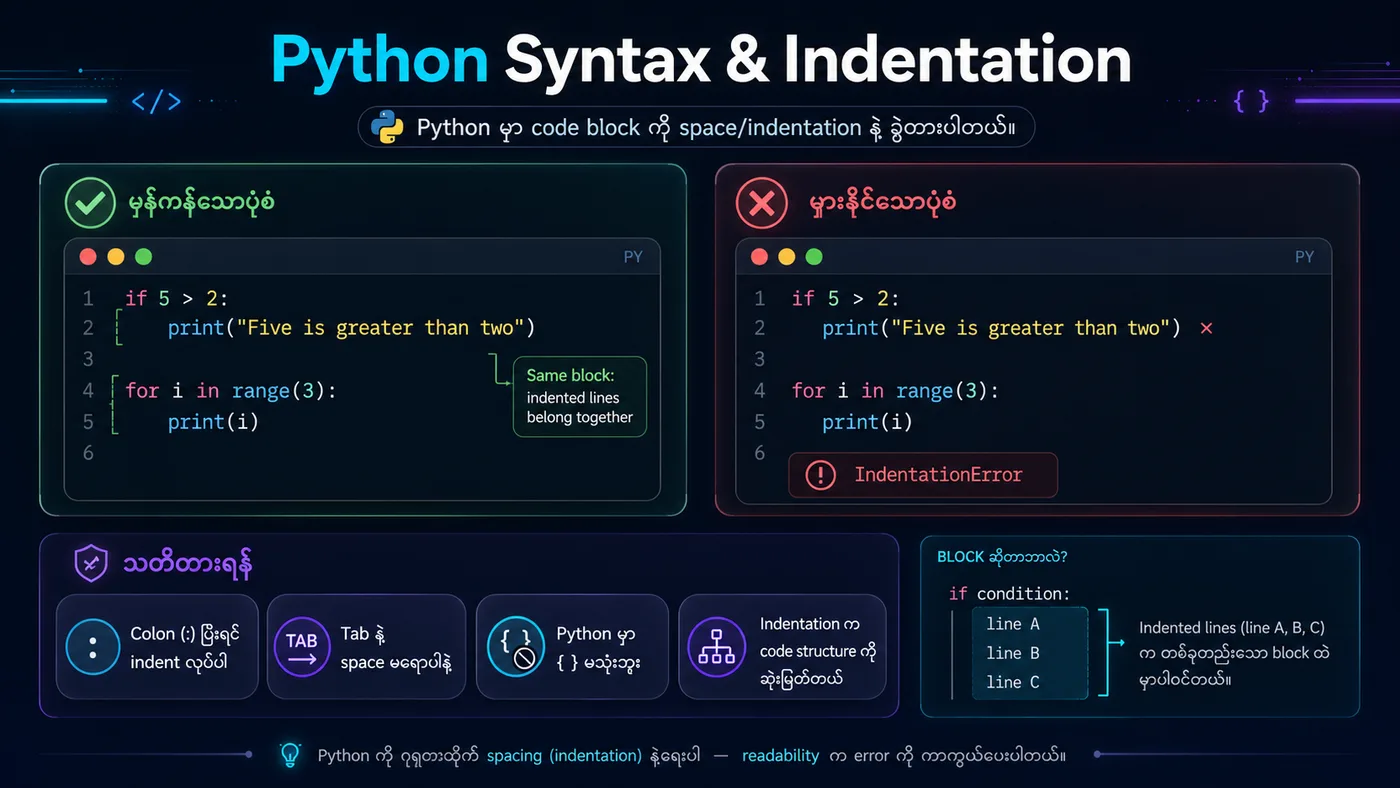The width and height of the screenshot is (1400, 788).
Task: Click the { } curly braces icon beside the title
Action: point(1252,100)
